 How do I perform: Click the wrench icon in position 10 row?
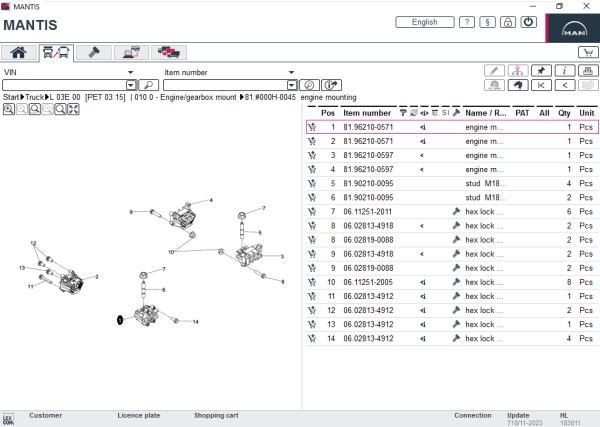456,282
